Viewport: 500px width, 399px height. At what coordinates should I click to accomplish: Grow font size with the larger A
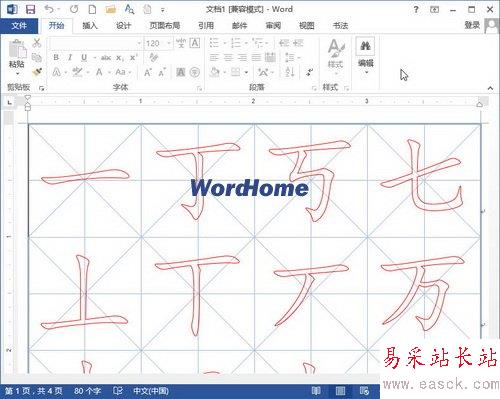(147, 72)
